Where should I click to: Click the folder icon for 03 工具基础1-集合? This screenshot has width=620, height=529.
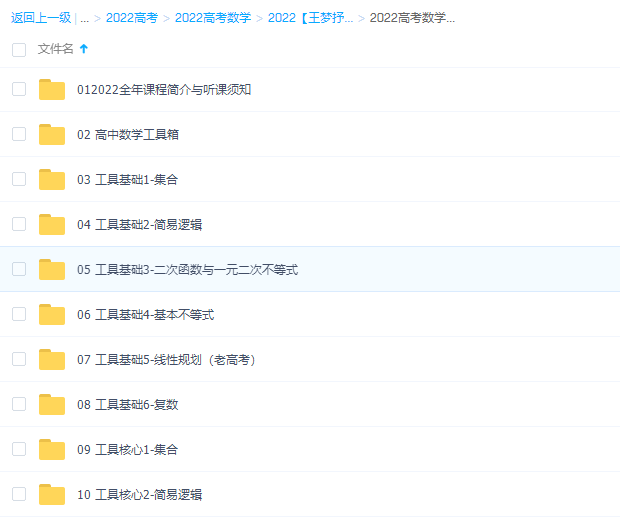click(51, 180)
